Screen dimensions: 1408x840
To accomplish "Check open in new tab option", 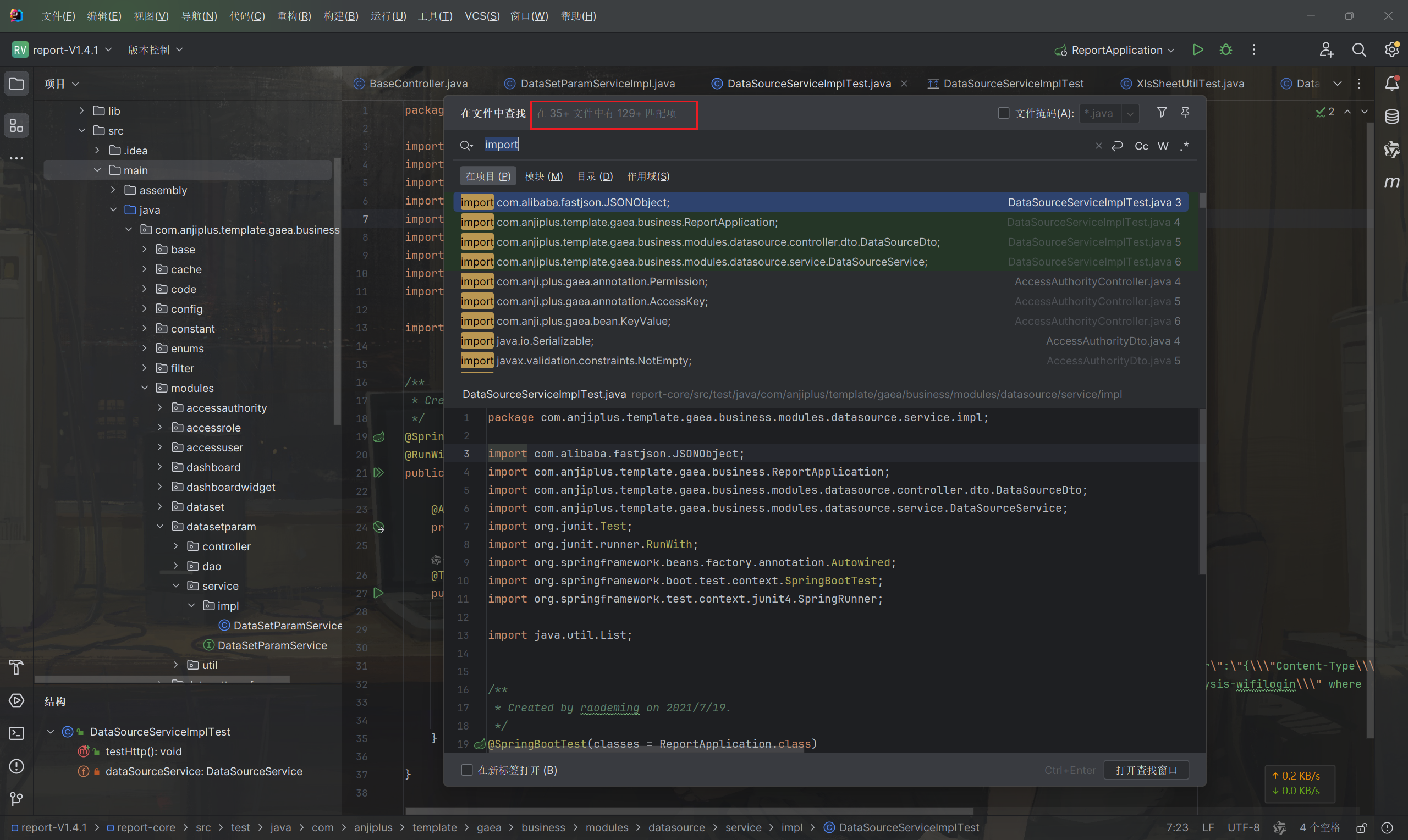I will tap(466, 770).
